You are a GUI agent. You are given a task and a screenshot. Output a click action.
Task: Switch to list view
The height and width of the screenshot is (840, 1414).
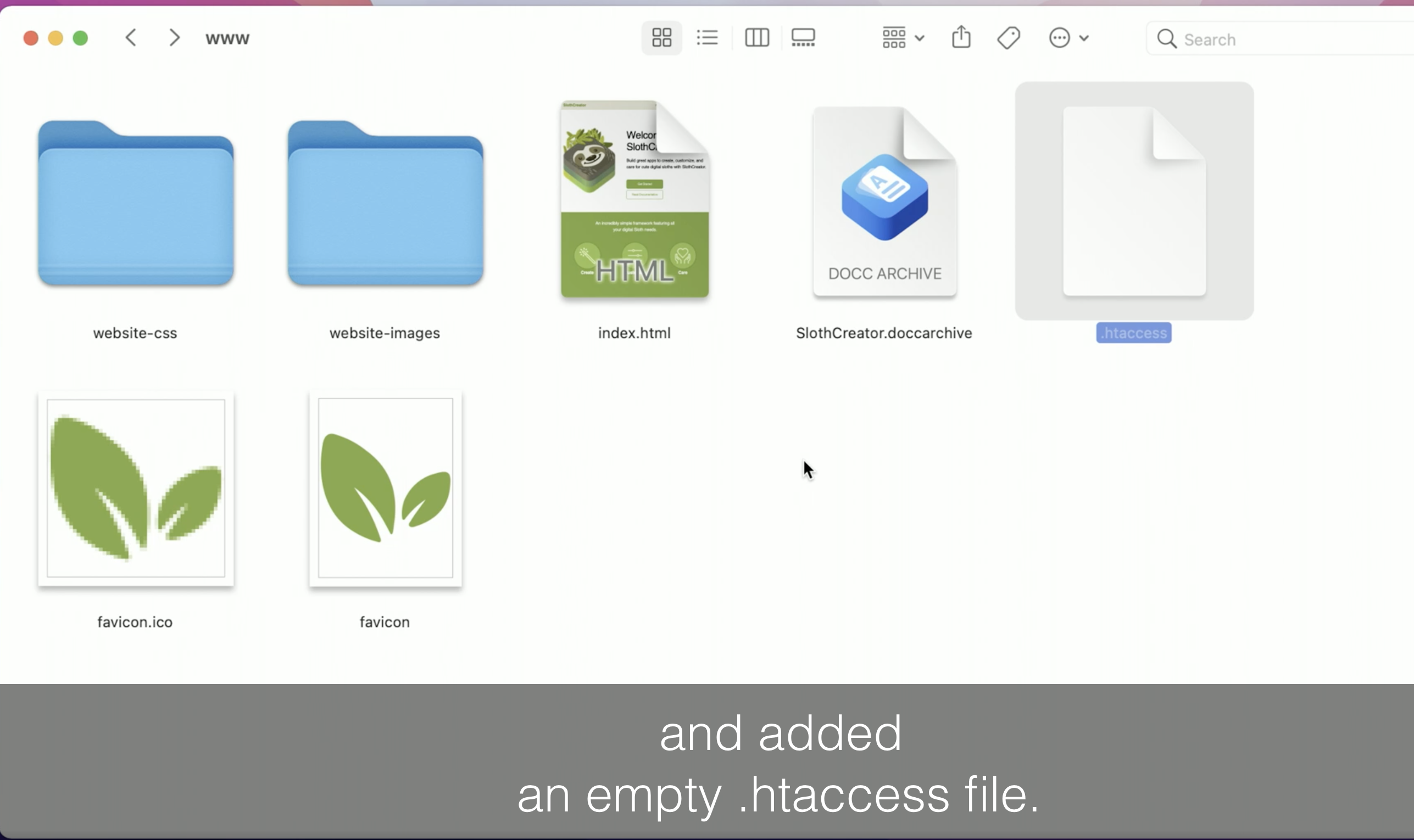(x=708, y=38)
